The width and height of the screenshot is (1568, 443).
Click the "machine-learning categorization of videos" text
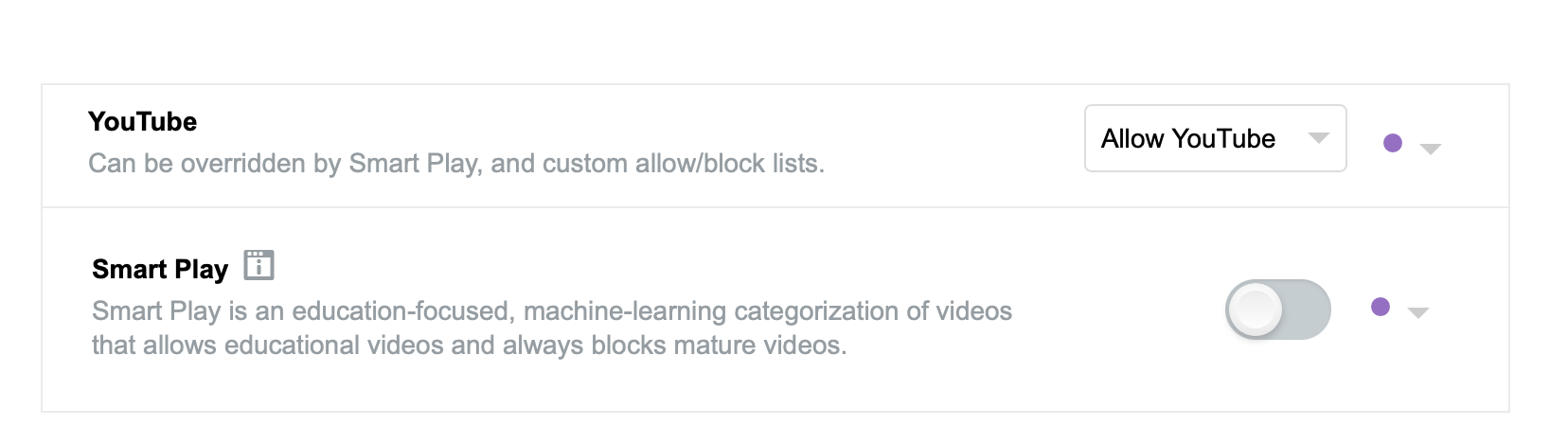coord(767,311)
